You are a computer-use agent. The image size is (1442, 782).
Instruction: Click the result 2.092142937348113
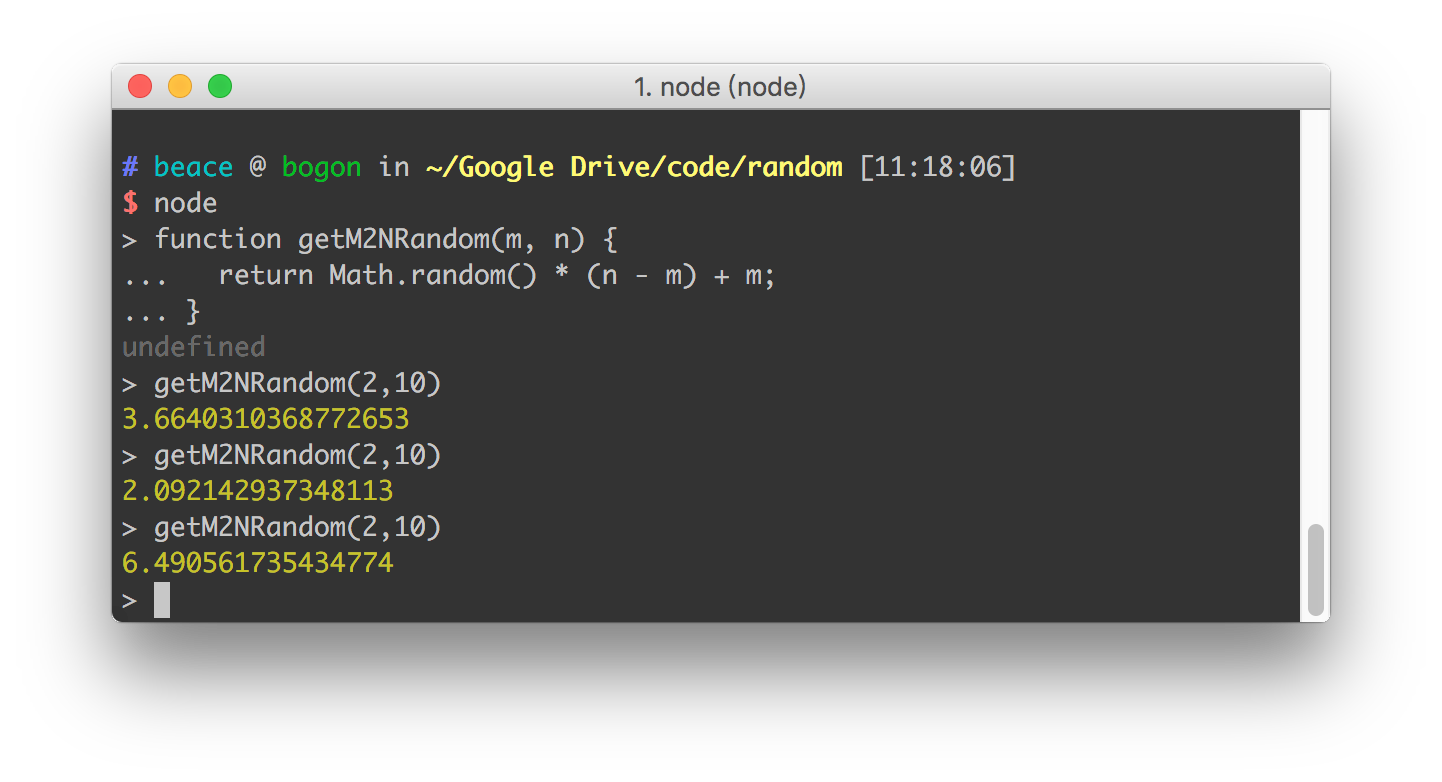point(258,491)
